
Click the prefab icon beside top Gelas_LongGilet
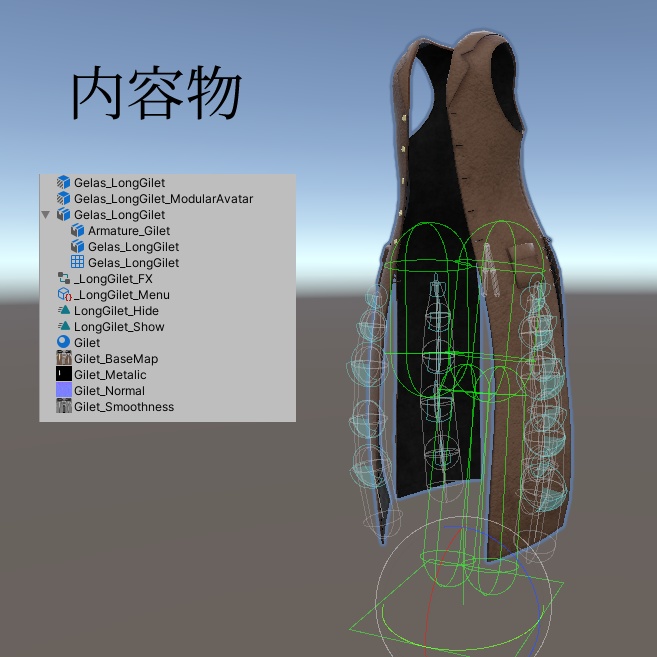tap(63, 182)
